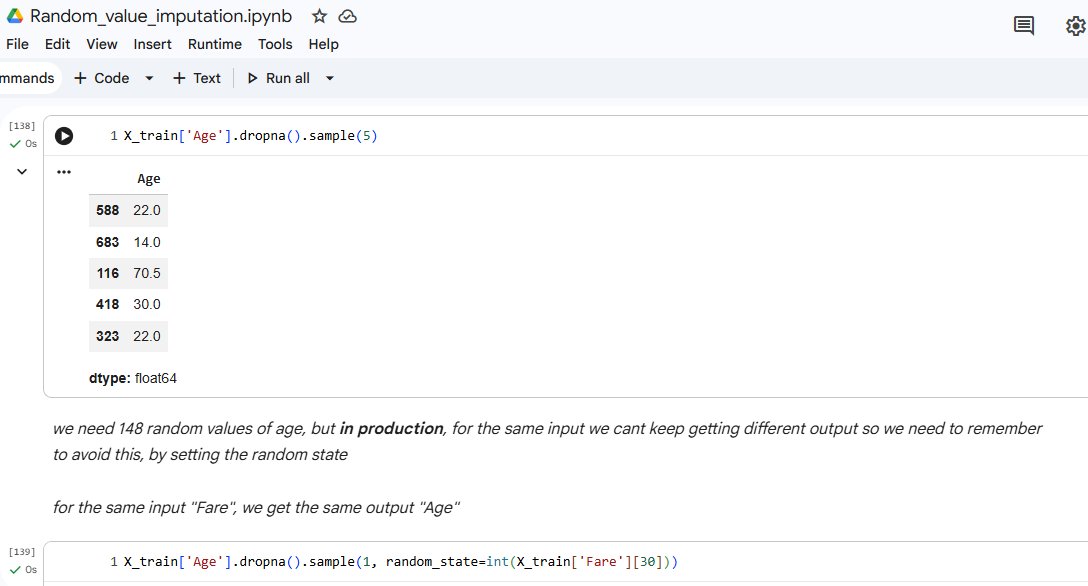Viewport: 1088px width, 586px height.
Task: Click the Google Drive logo icon
Action: [x=14, y=16]
